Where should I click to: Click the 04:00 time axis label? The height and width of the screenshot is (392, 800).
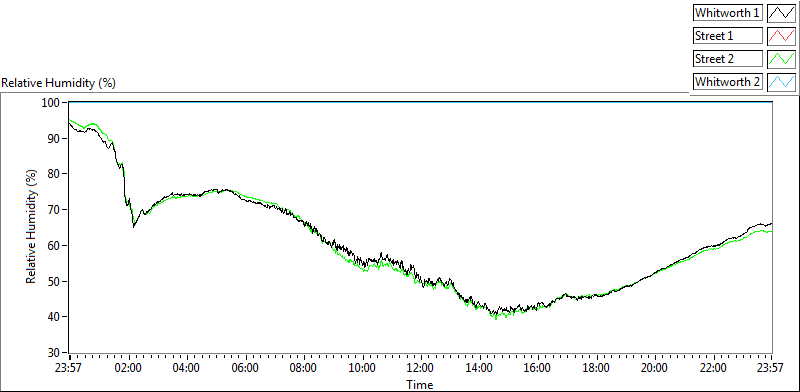pos(186,368)
